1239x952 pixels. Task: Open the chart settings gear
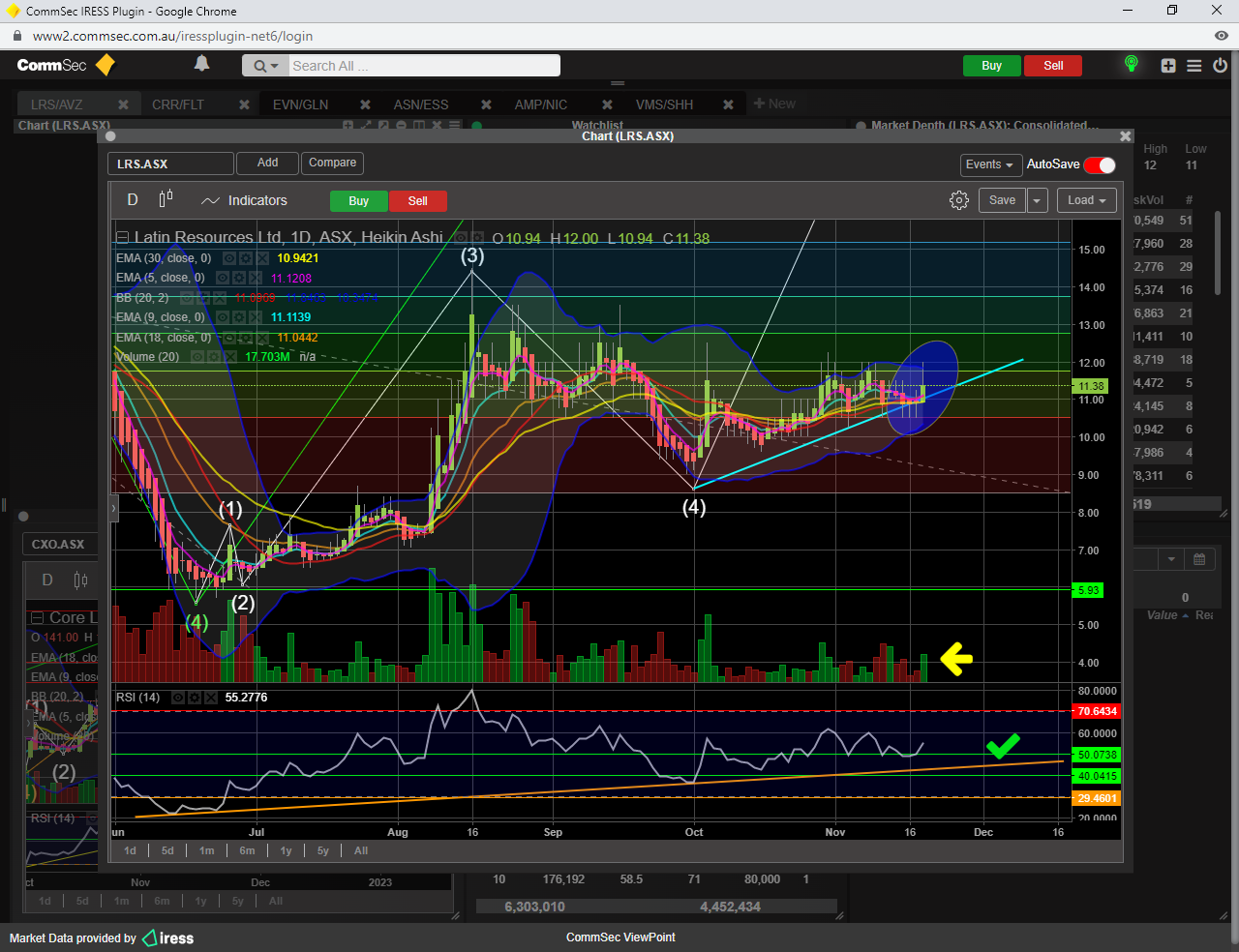[x=959, y=200]
